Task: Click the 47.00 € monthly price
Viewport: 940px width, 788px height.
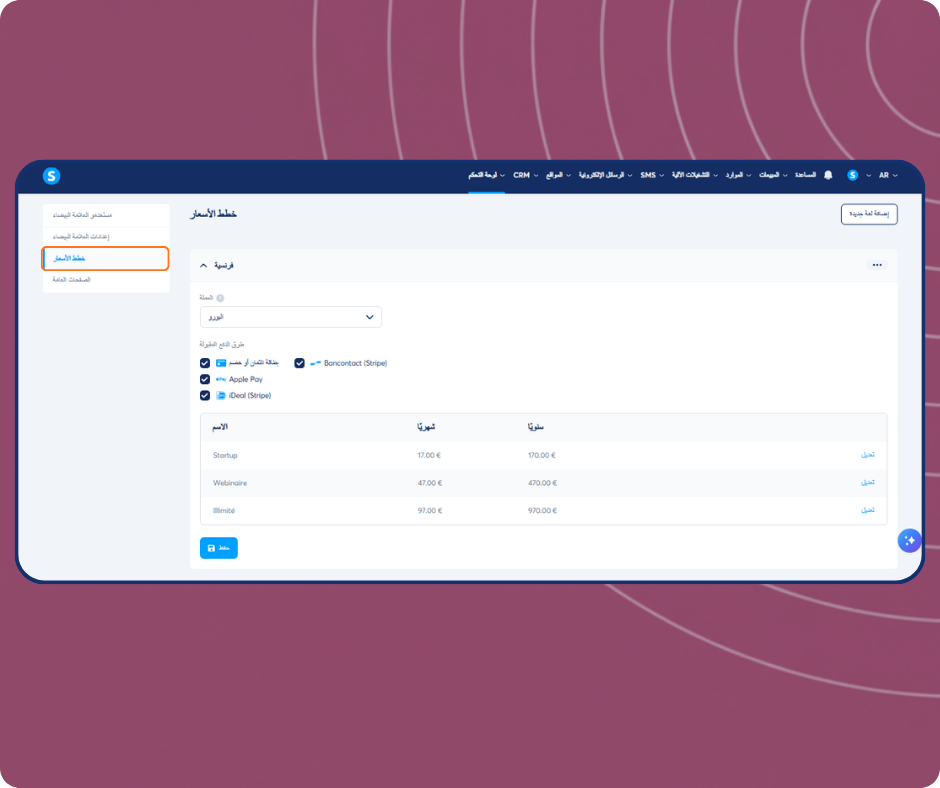Action: click(430, 483)
